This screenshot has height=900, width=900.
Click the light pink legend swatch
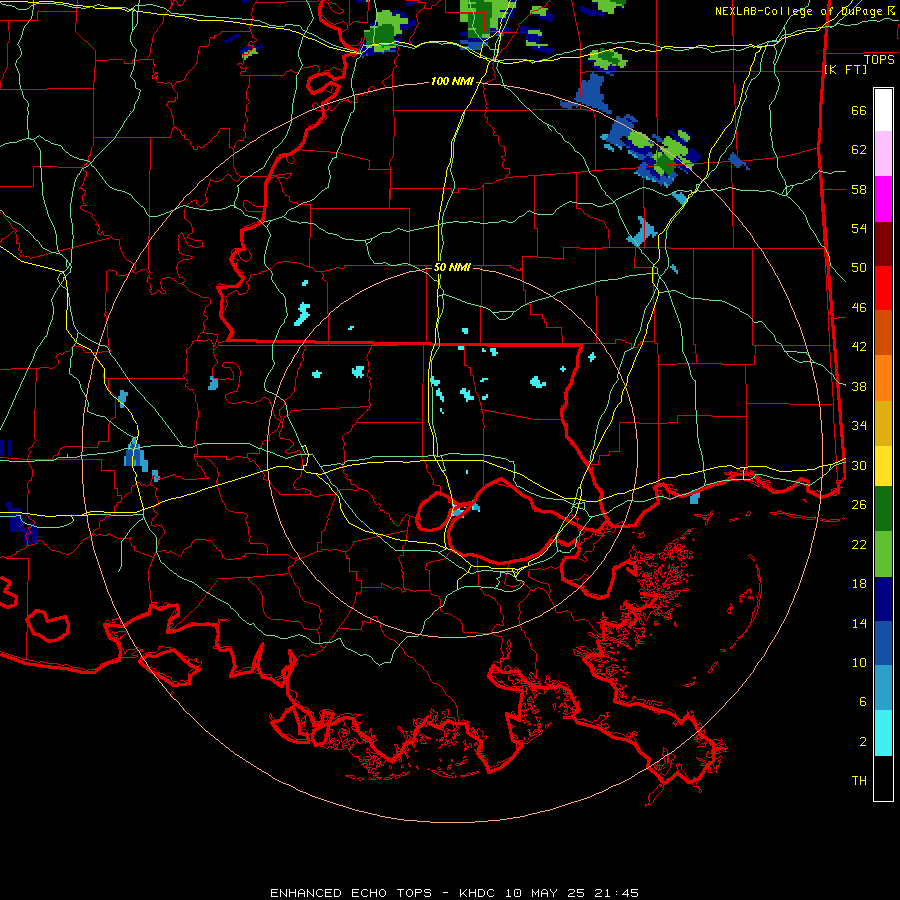click(883, 154)
